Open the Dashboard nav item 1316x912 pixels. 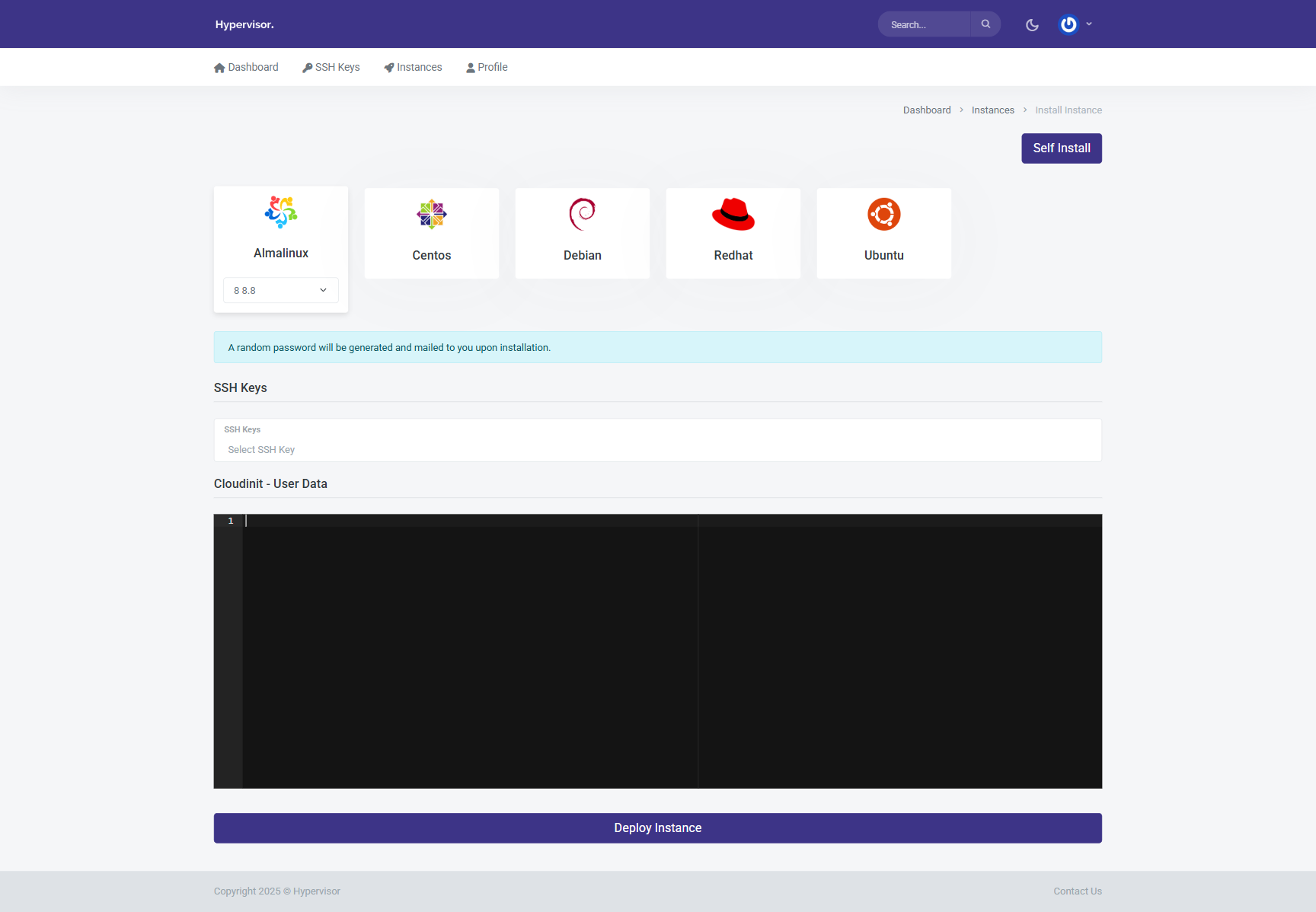[x=246, y=67]
